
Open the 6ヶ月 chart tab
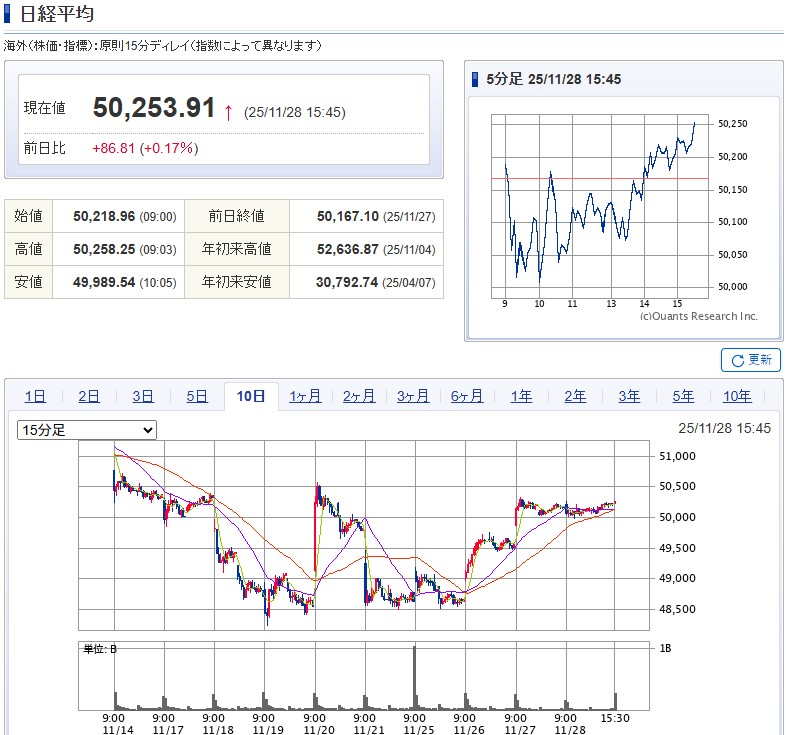tap(467, 396)
